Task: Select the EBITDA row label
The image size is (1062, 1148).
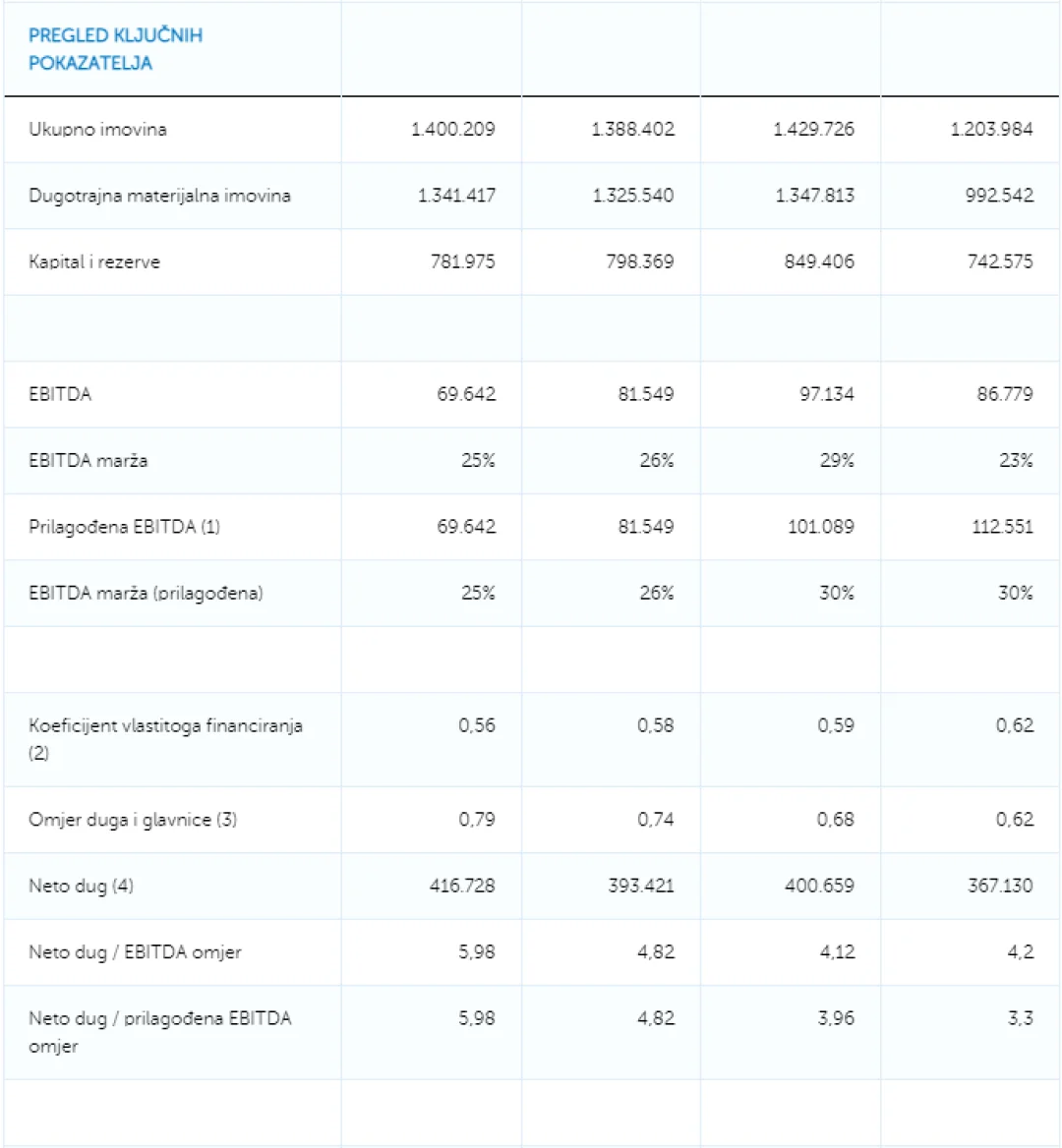Action: click(60, 395)
